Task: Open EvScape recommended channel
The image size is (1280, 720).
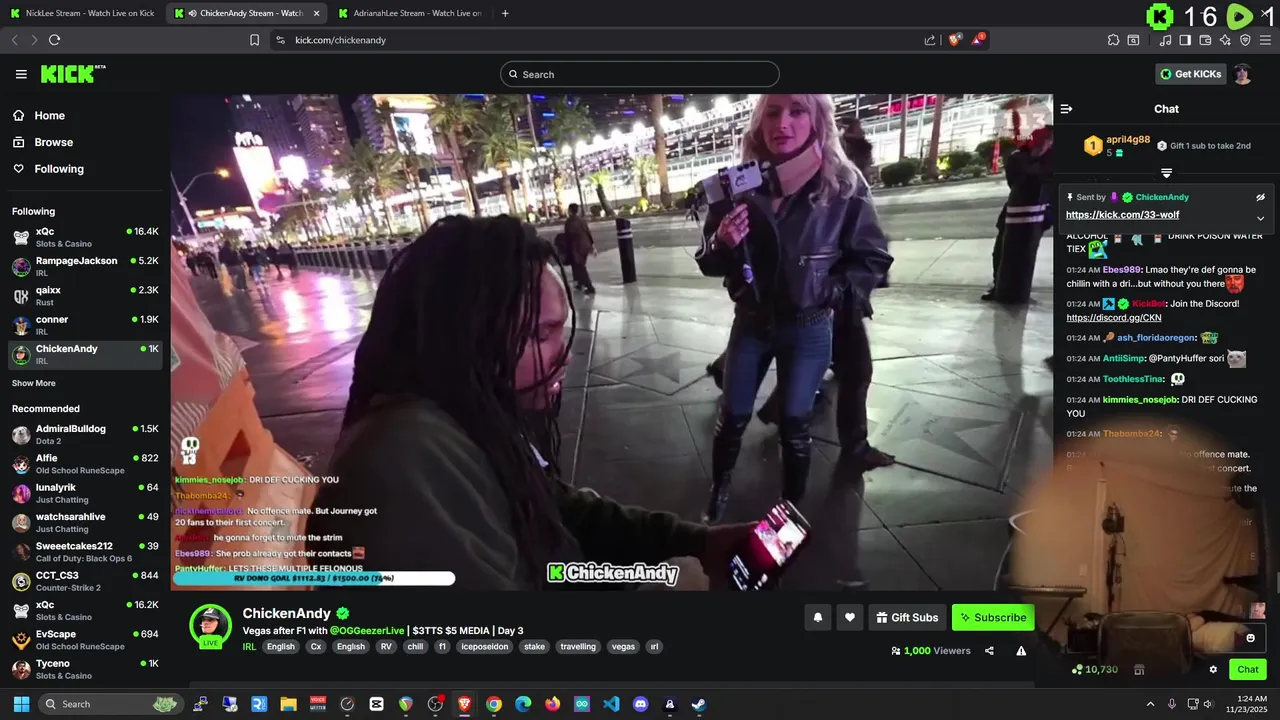Action: [85, 639]
